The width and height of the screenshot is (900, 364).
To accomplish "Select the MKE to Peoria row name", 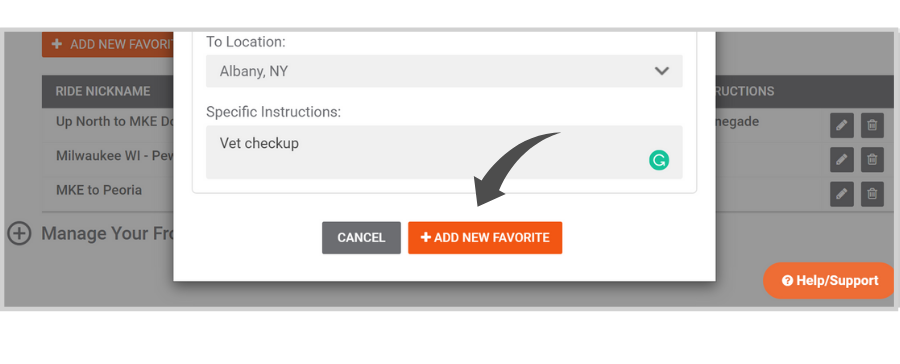I will point(99,190).
